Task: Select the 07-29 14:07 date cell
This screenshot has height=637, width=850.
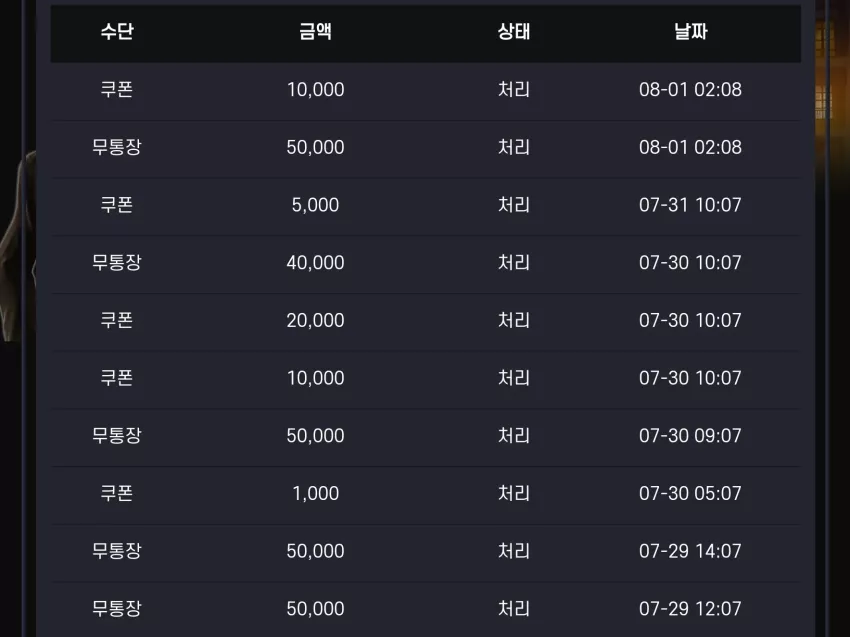Action: pyautogui.click(x=690, y=551)
